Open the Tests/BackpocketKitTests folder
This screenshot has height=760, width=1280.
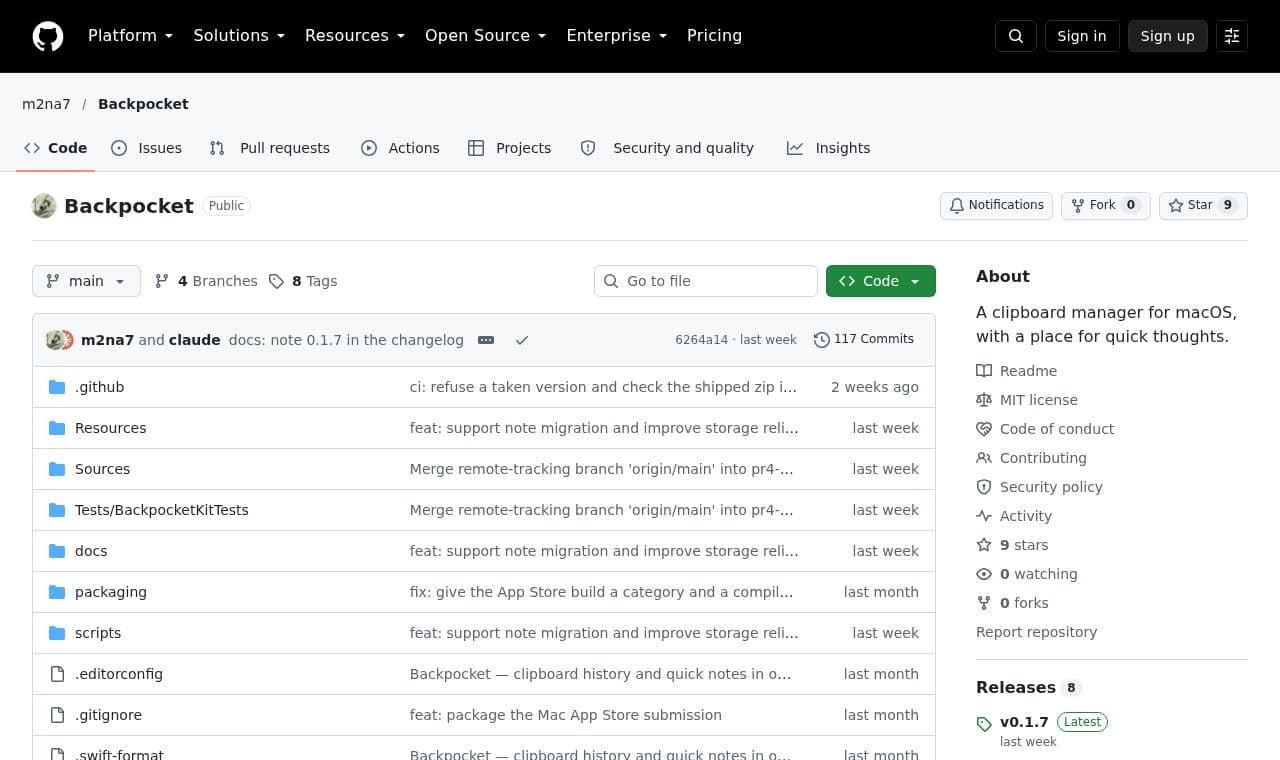(x=162, y=510)
